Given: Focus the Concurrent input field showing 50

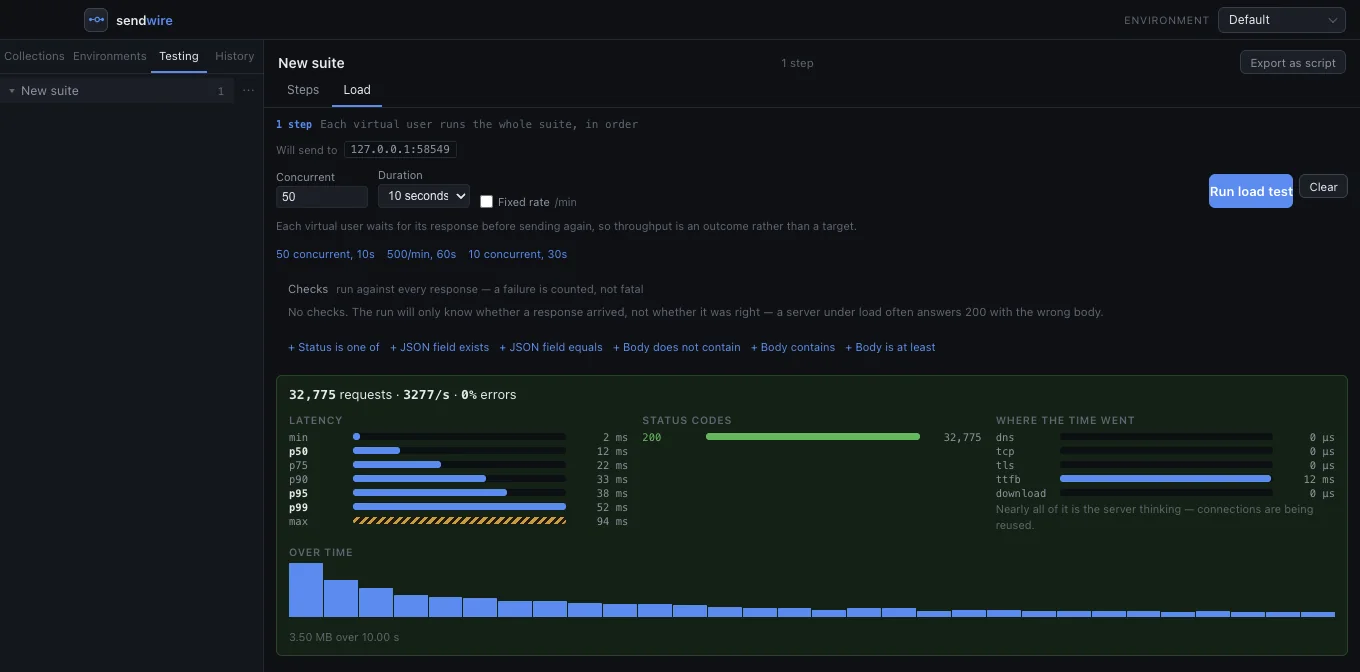Looking at the screenshot, I should (x=322, y=197).
